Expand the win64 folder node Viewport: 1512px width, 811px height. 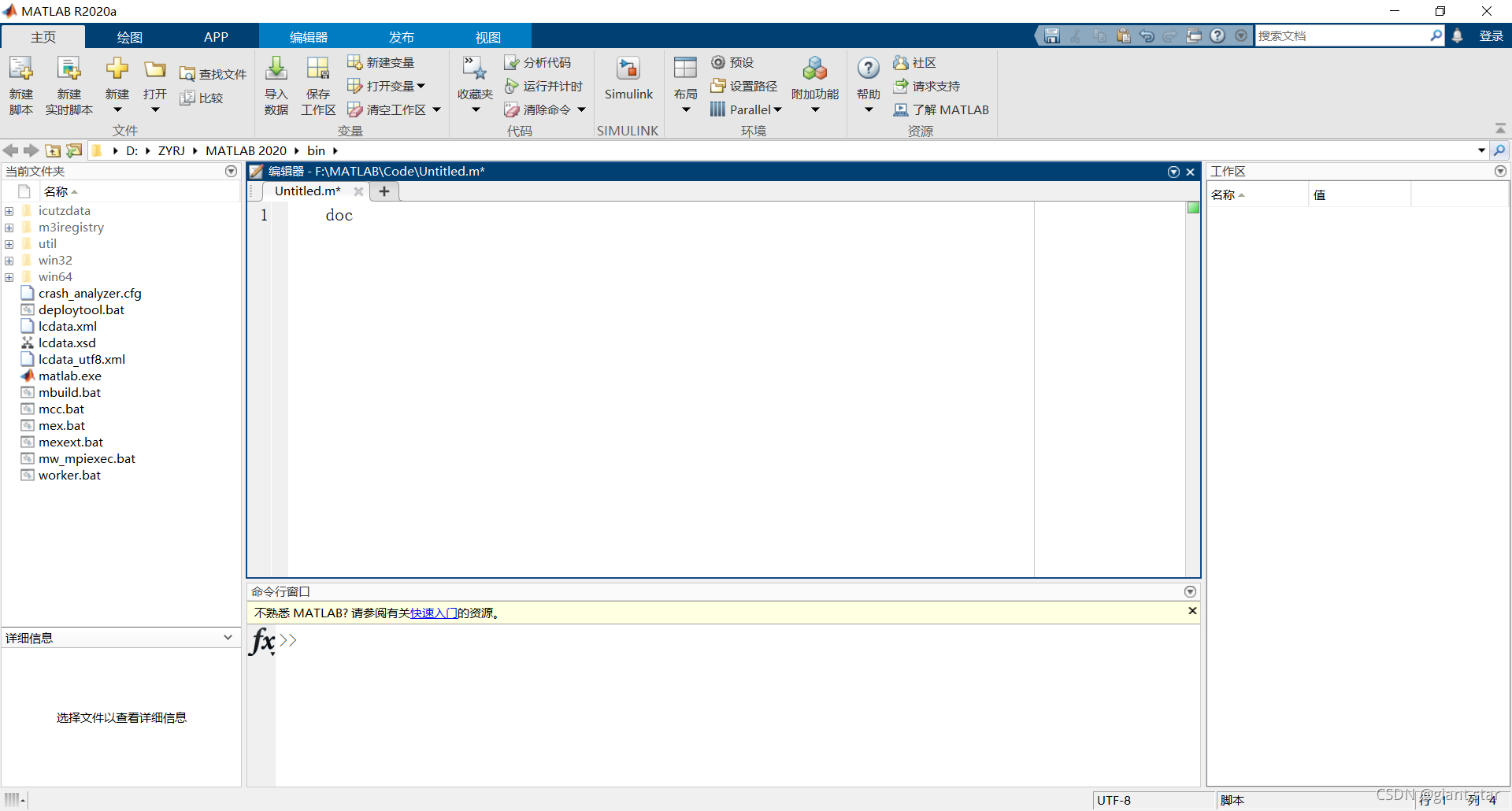point(9,277)
